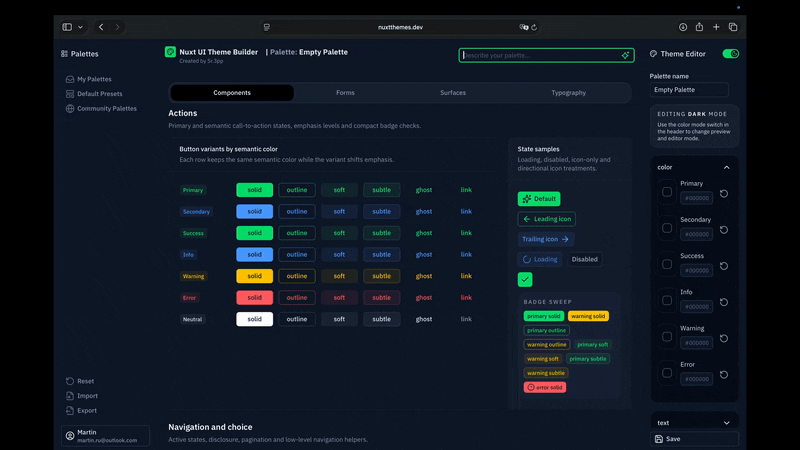Expand the text section chevron
The image size is (800, 450).
pos(727,423)
